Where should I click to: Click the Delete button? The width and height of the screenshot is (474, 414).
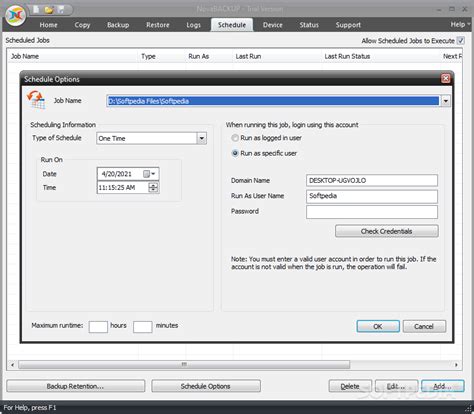[350, 386]
